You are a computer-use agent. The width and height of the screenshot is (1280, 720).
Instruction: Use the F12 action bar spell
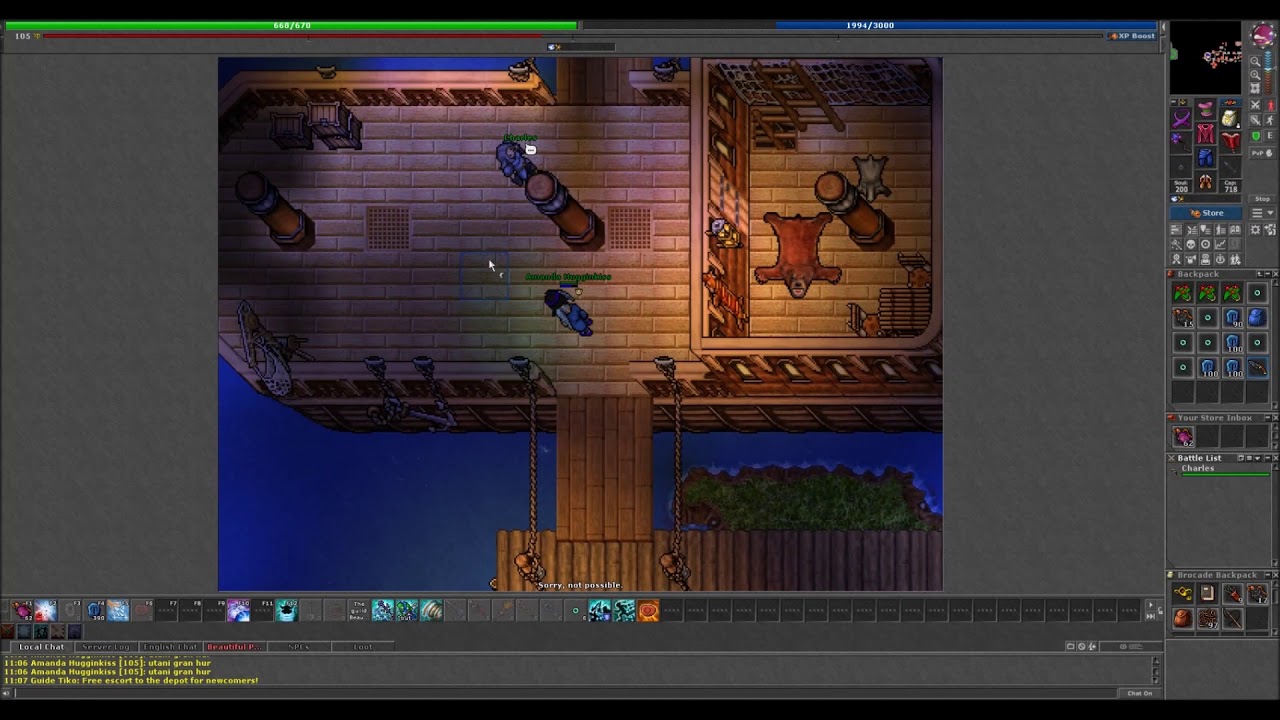(x=286, y=610)
